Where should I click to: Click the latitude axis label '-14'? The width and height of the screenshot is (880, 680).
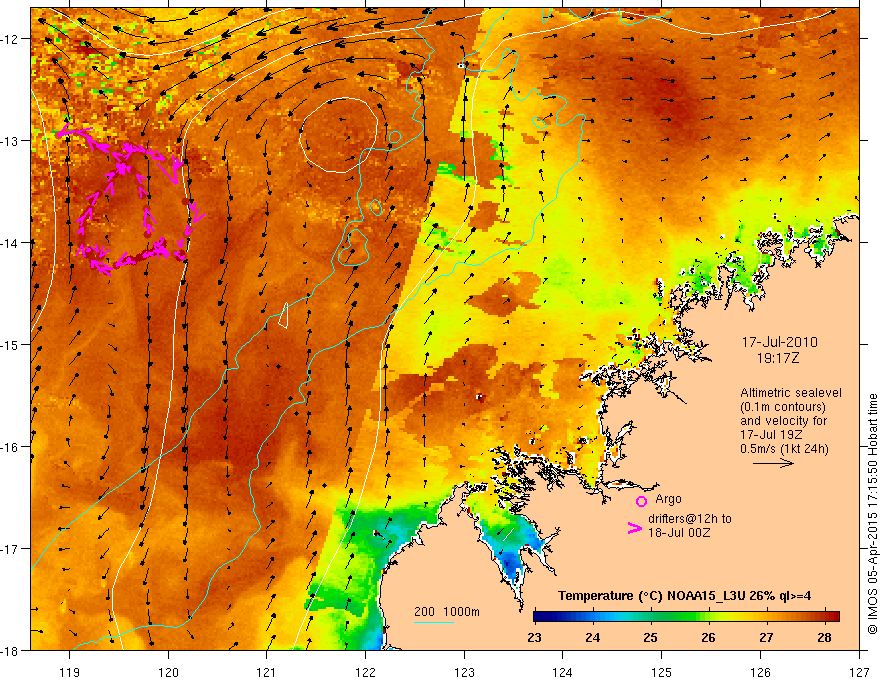(10, 242)
